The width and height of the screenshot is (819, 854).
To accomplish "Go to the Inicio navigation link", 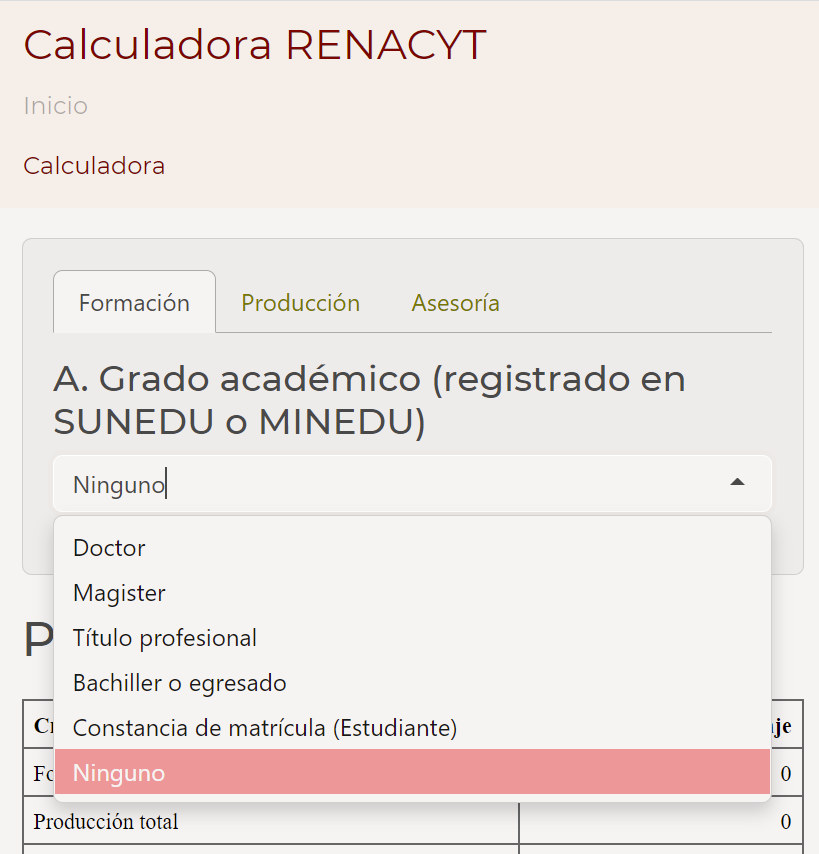I will tap(56, 106).
